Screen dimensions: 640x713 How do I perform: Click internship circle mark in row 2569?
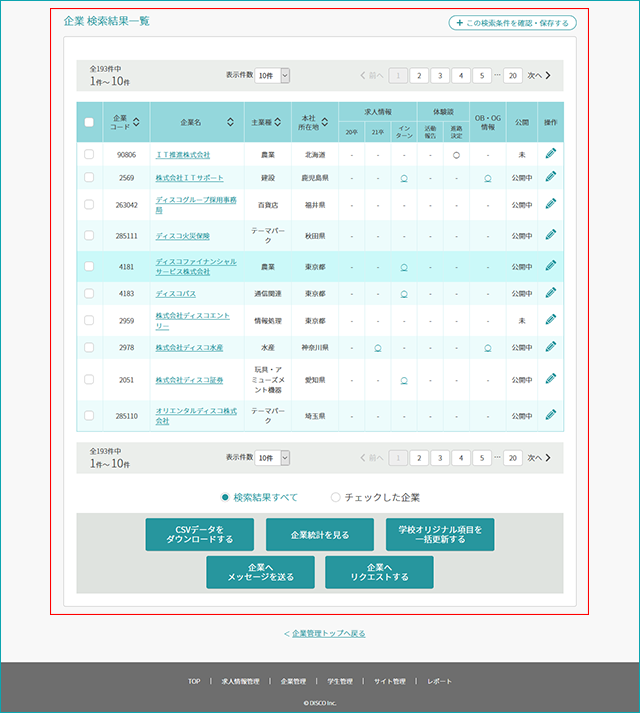[x=404, y=178]
